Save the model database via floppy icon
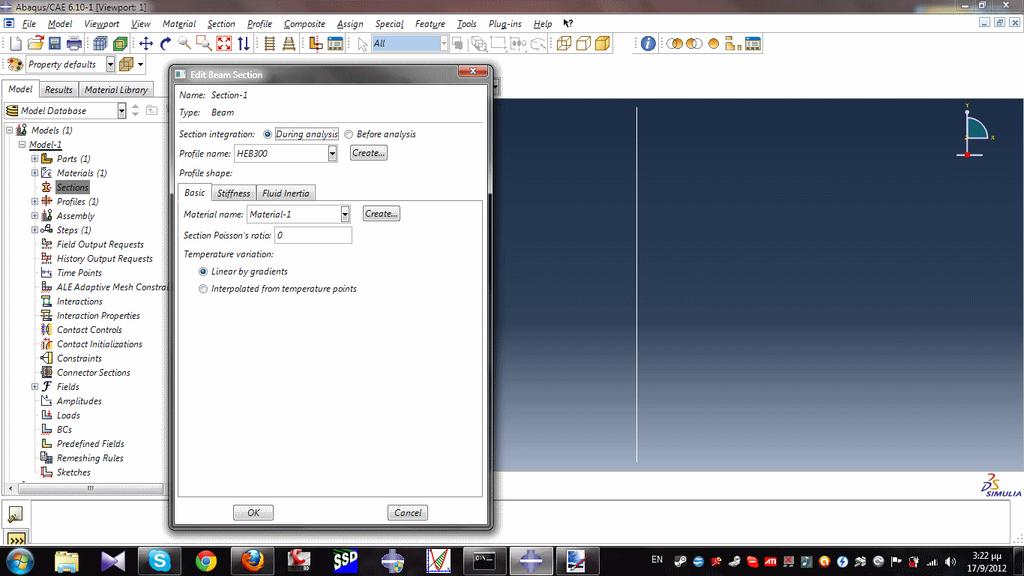1024x576 pixels. [55, 44]
